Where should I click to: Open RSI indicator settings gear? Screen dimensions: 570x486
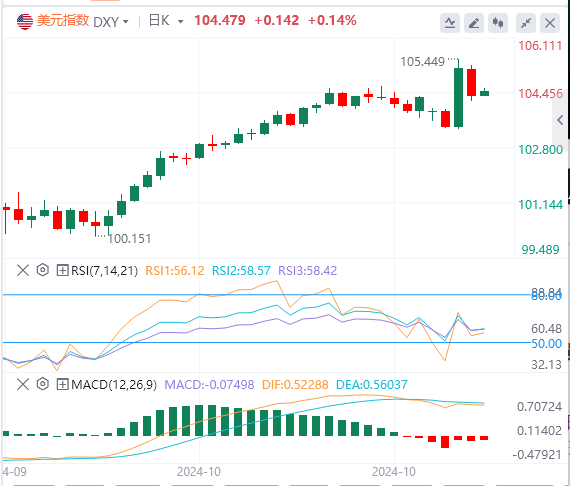click(43, 270)
